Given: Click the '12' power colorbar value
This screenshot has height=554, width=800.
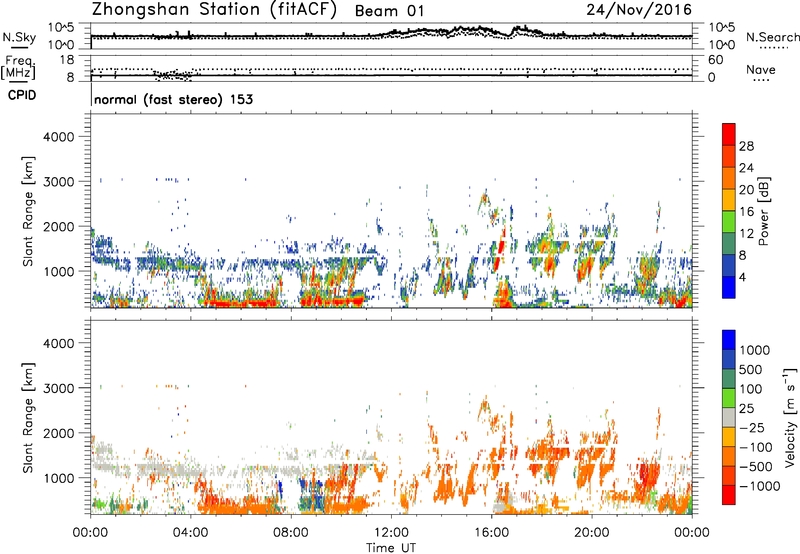Looking at the screenshot, I should (746, 234).
